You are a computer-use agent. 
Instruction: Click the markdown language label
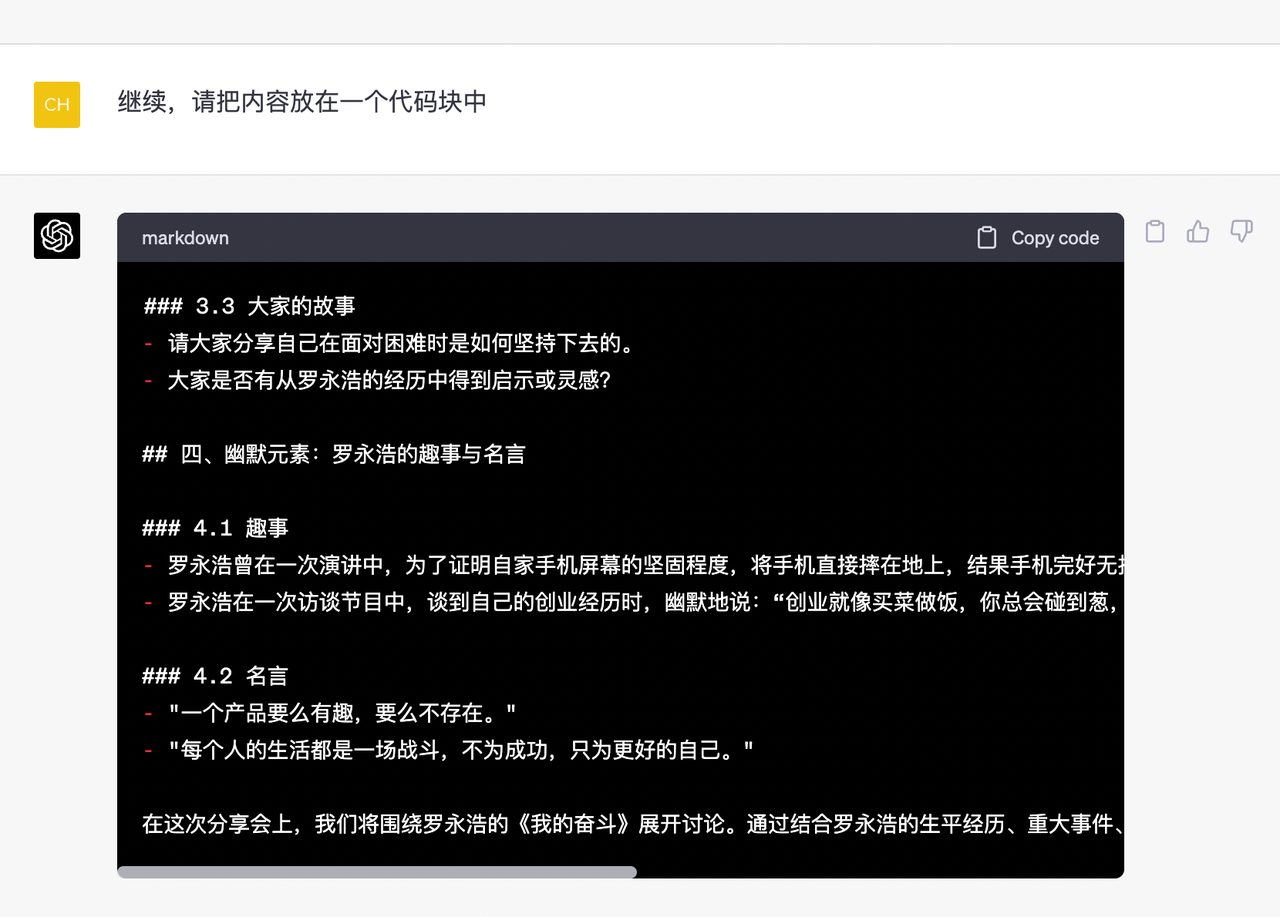[185, 237]
